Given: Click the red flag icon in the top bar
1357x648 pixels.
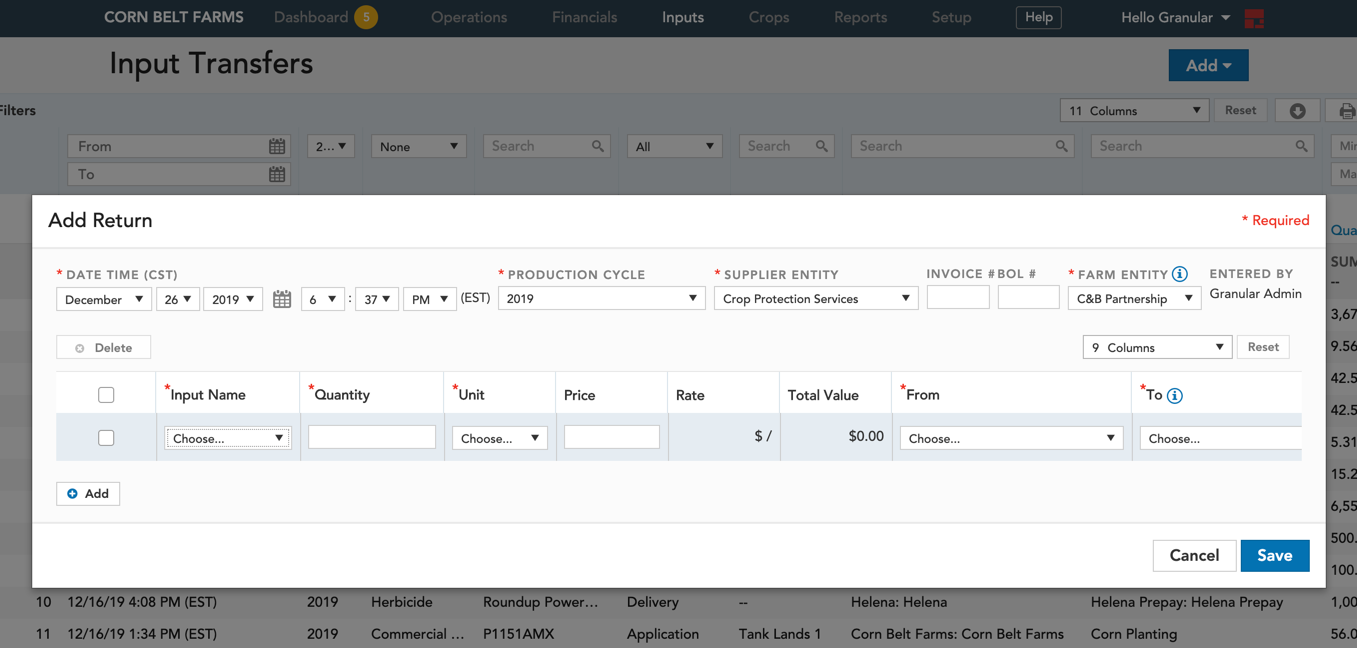Looking at the screenshot, I should coord(1254,18).
